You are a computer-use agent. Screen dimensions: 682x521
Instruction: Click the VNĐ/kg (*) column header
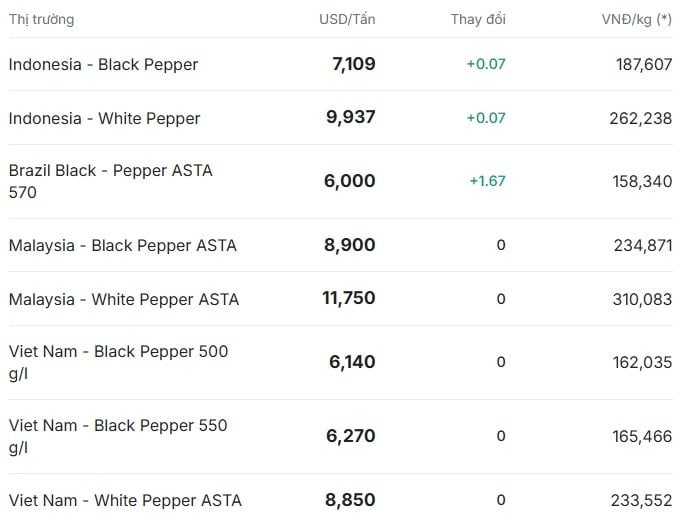pyautogui.click(x=637, y=20)
